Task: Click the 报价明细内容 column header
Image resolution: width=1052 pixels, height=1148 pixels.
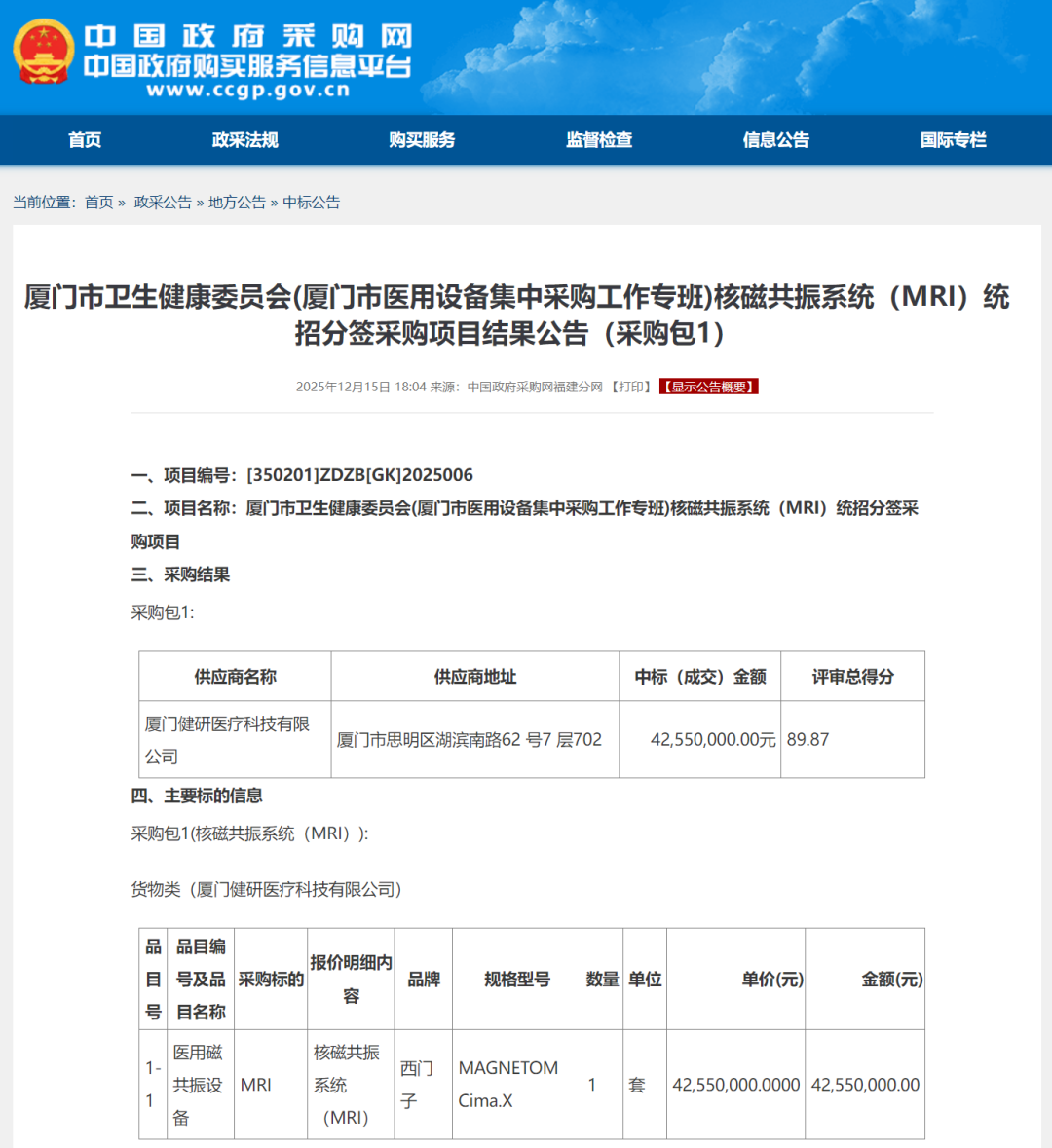Action: (351, 979)
